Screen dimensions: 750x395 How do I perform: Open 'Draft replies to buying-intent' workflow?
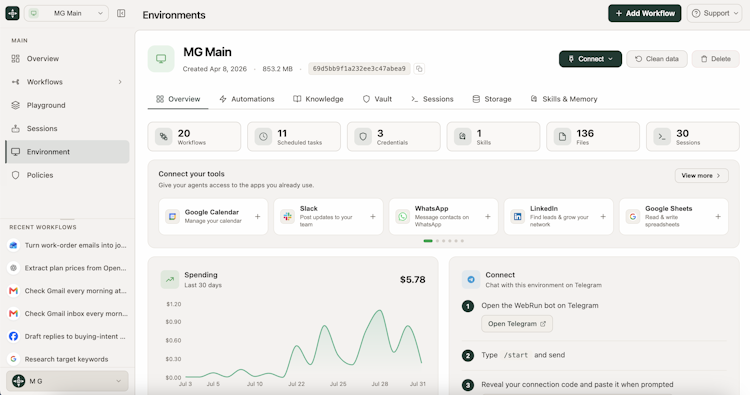[x=67, y=337]
